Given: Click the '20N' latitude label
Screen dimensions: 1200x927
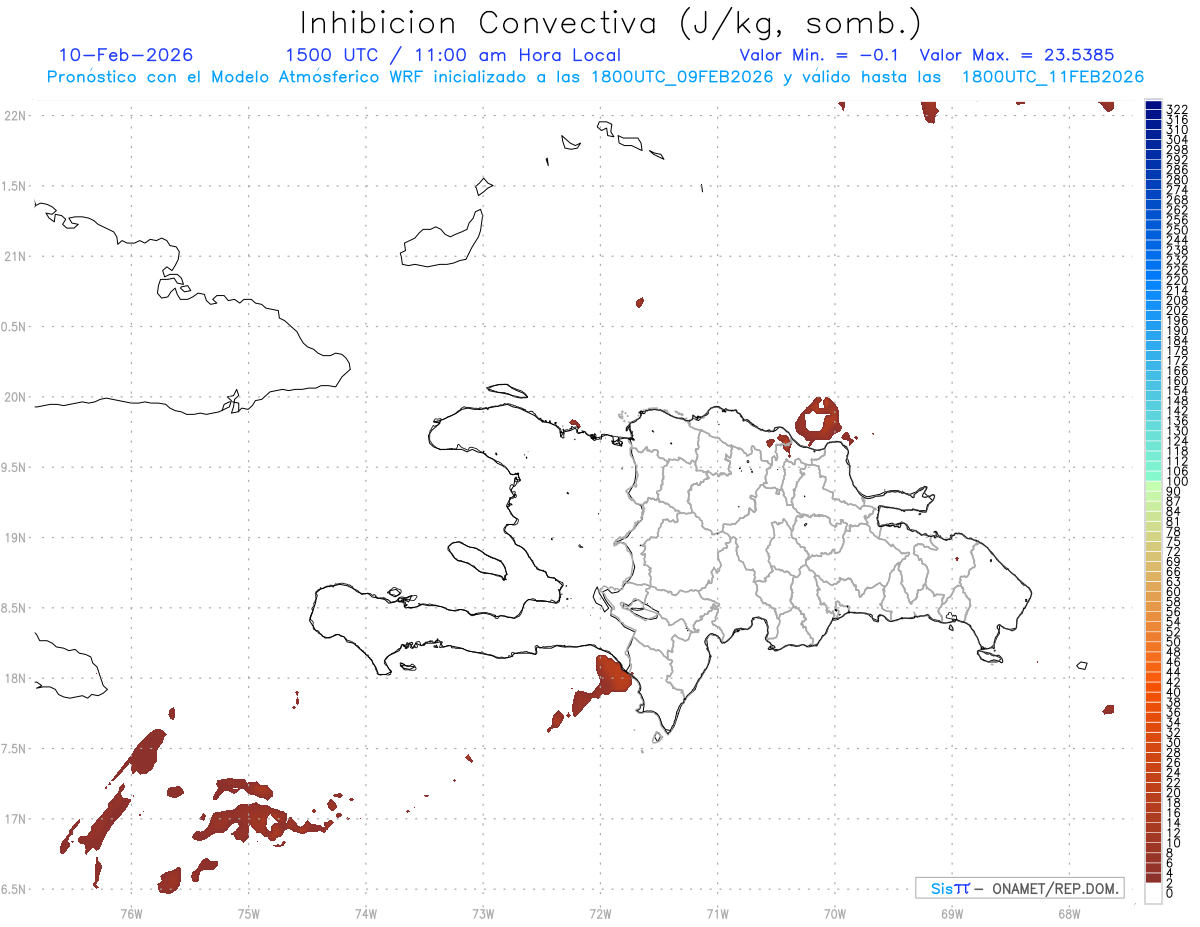Looking at the screenshot, I should (x=15, y=397).
